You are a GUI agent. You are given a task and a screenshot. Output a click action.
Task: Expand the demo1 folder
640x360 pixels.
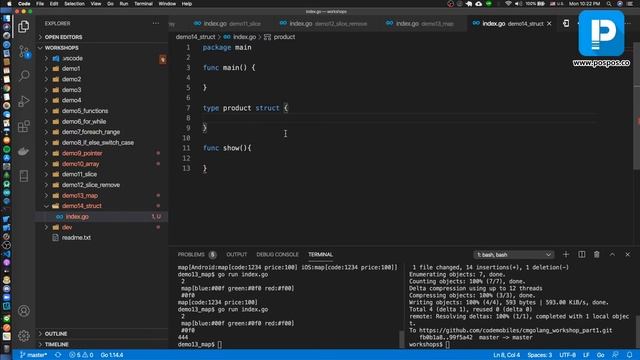(71, 69)
